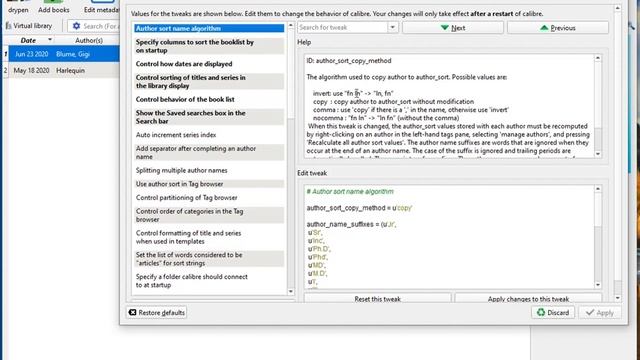Select the articles for sort strings tweak
Image resolution: width=640 pixels, height=360 pixels.
pyautogui.click(x=209, y=259)
